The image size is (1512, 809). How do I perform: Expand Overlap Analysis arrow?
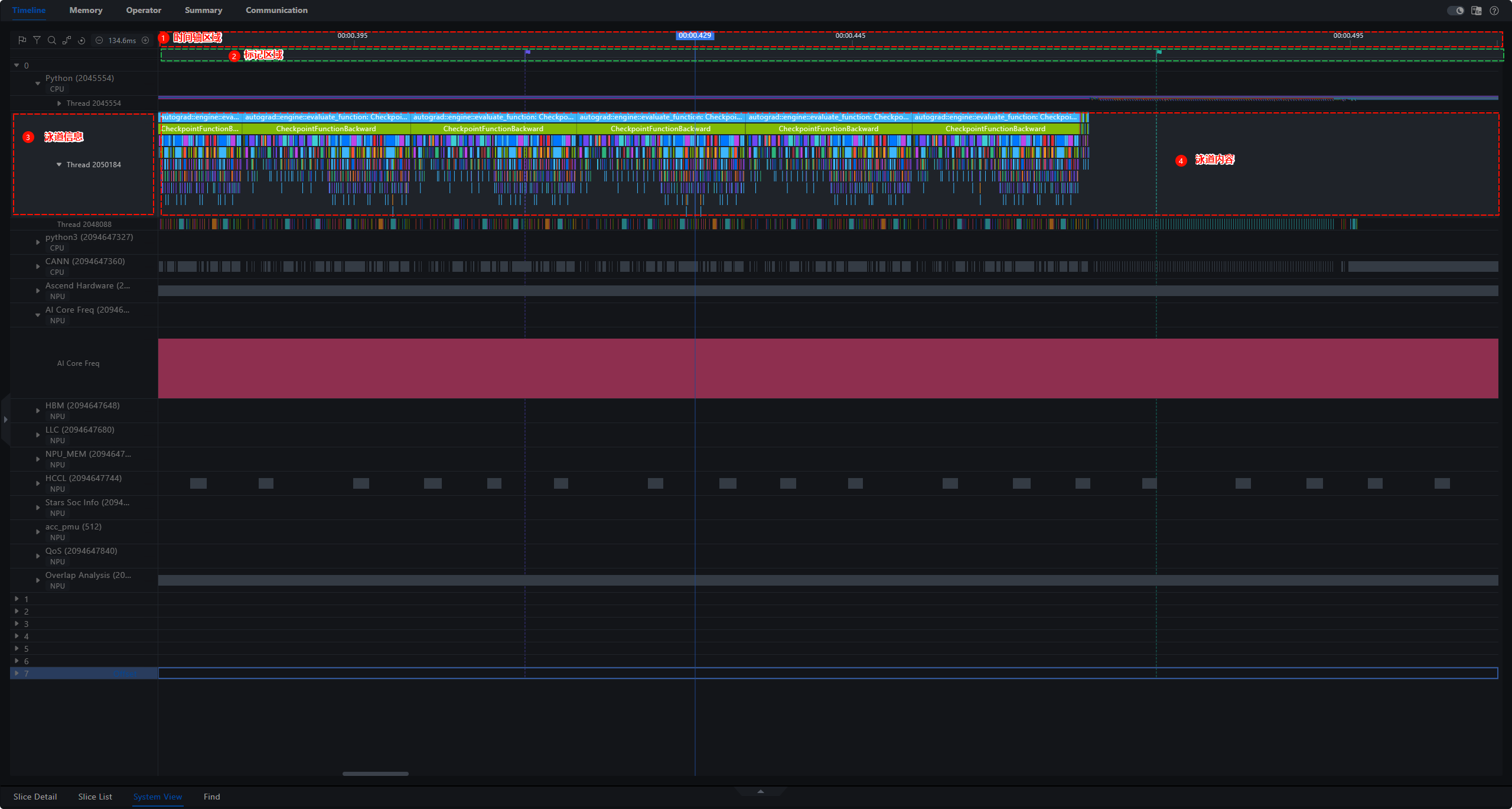point(38,580)
